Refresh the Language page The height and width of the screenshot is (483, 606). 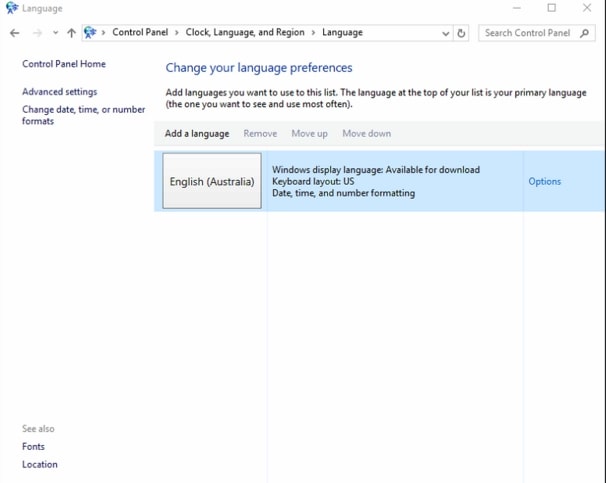coord(461,33)
